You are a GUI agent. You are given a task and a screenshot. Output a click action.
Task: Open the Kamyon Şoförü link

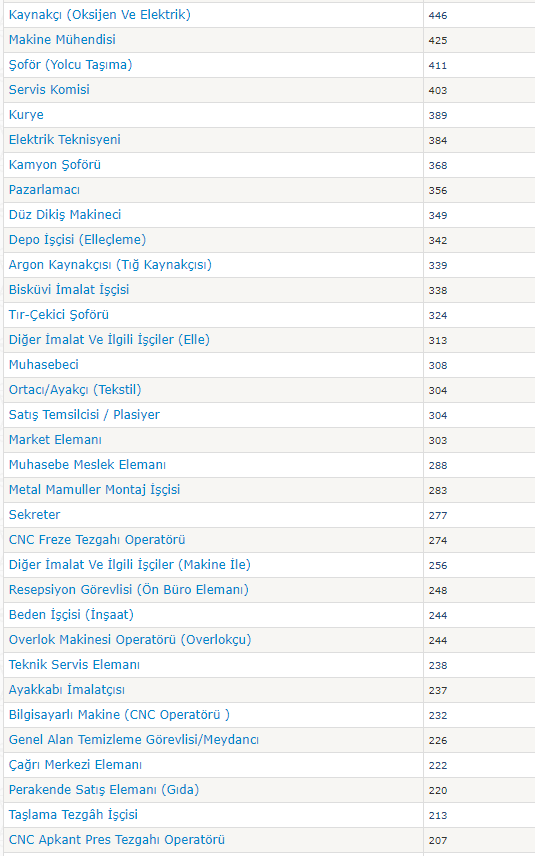[55, 165]
